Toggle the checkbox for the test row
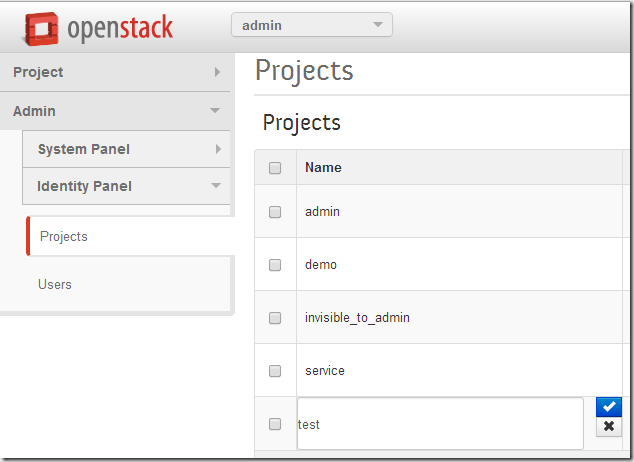 (x=275, y=424)
